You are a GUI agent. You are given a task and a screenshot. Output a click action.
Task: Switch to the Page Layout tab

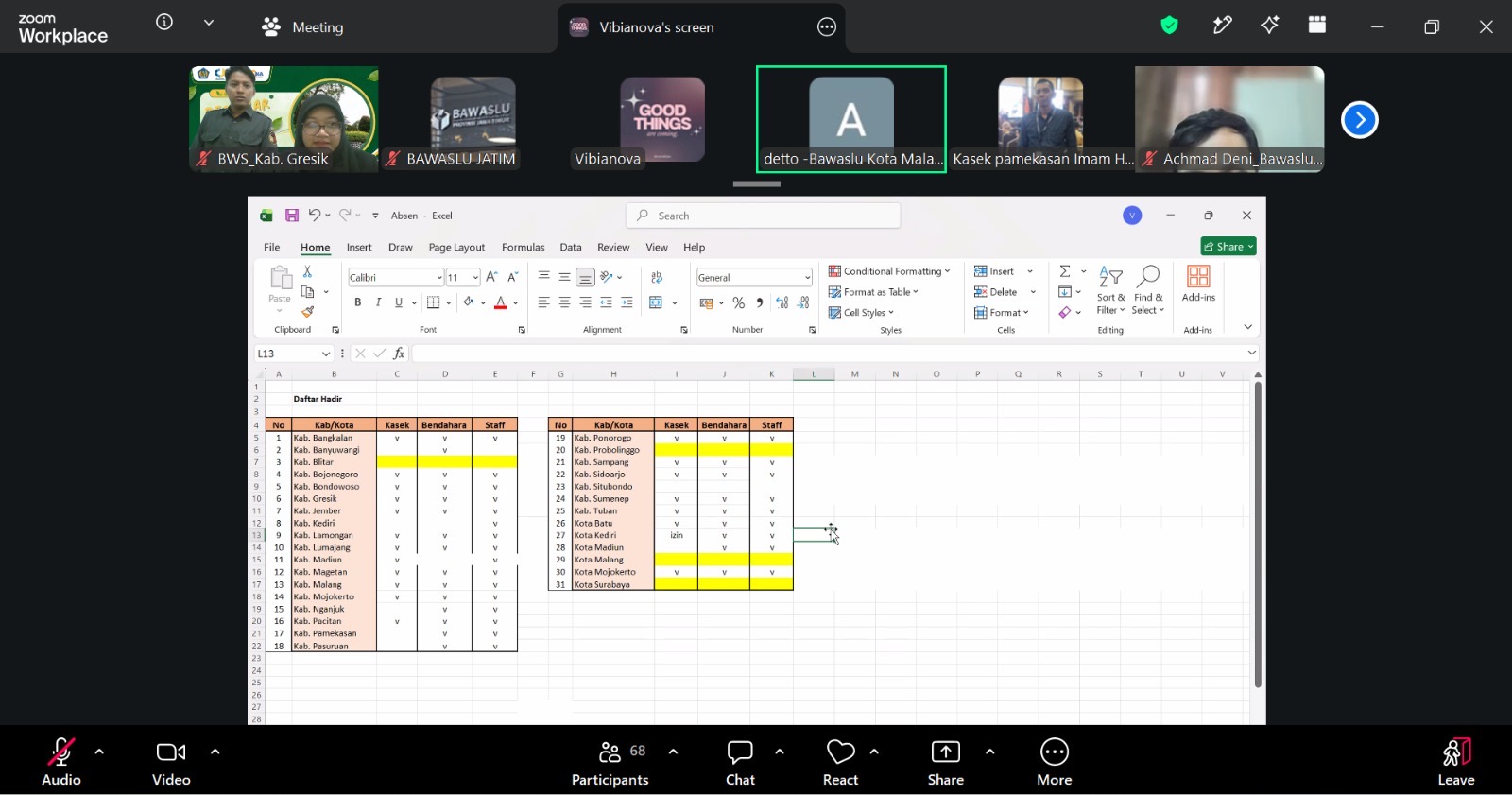456,248
